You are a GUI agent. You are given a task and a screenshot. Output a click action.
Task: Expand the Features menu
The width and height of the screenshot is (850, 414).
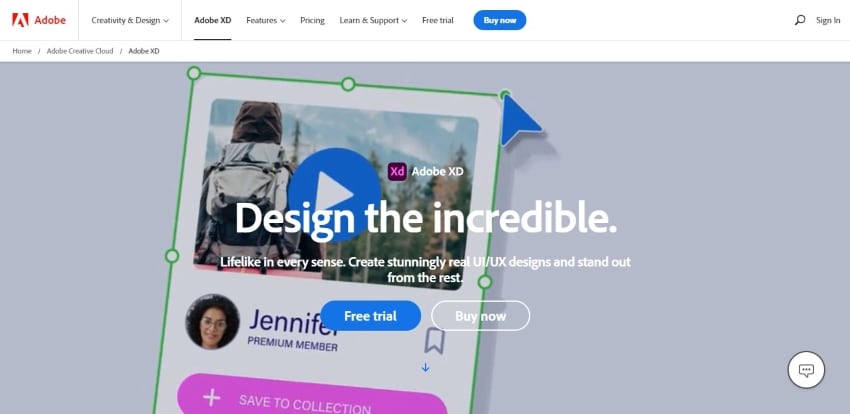pyautogui.click(x=266, y=20)
